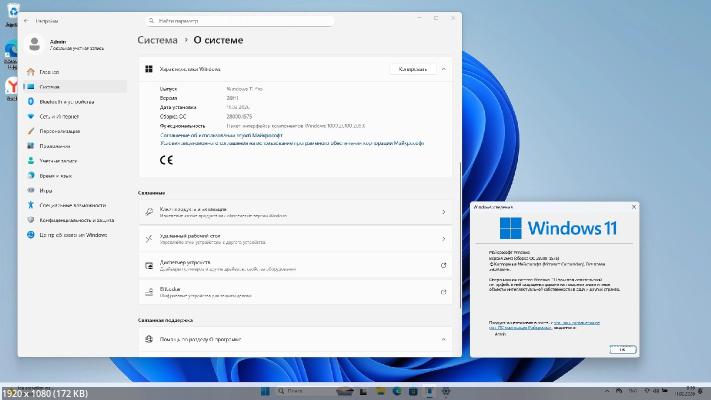Click the Копировать button

[x=412, y=69]
